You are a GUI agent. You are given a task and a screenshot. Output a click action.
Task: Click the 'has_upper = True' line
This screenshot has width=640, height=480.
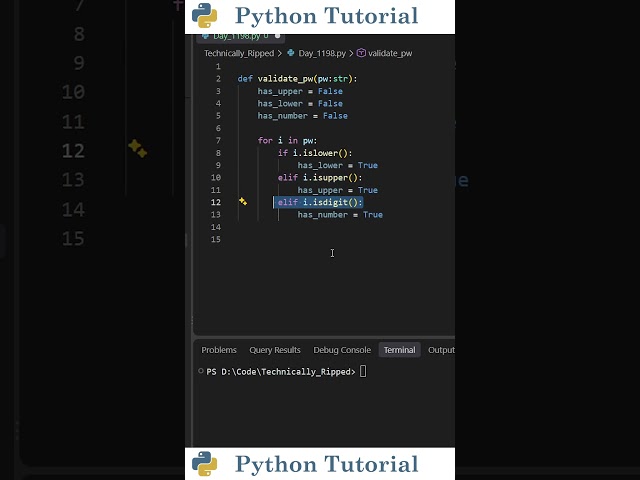click(338, 190)
